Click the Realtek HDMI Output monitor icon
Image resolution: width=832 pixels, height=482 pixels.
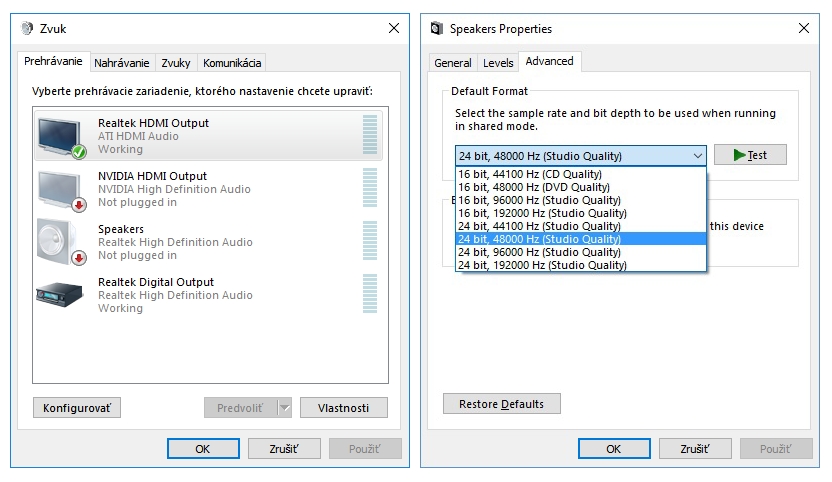(61, 136)
